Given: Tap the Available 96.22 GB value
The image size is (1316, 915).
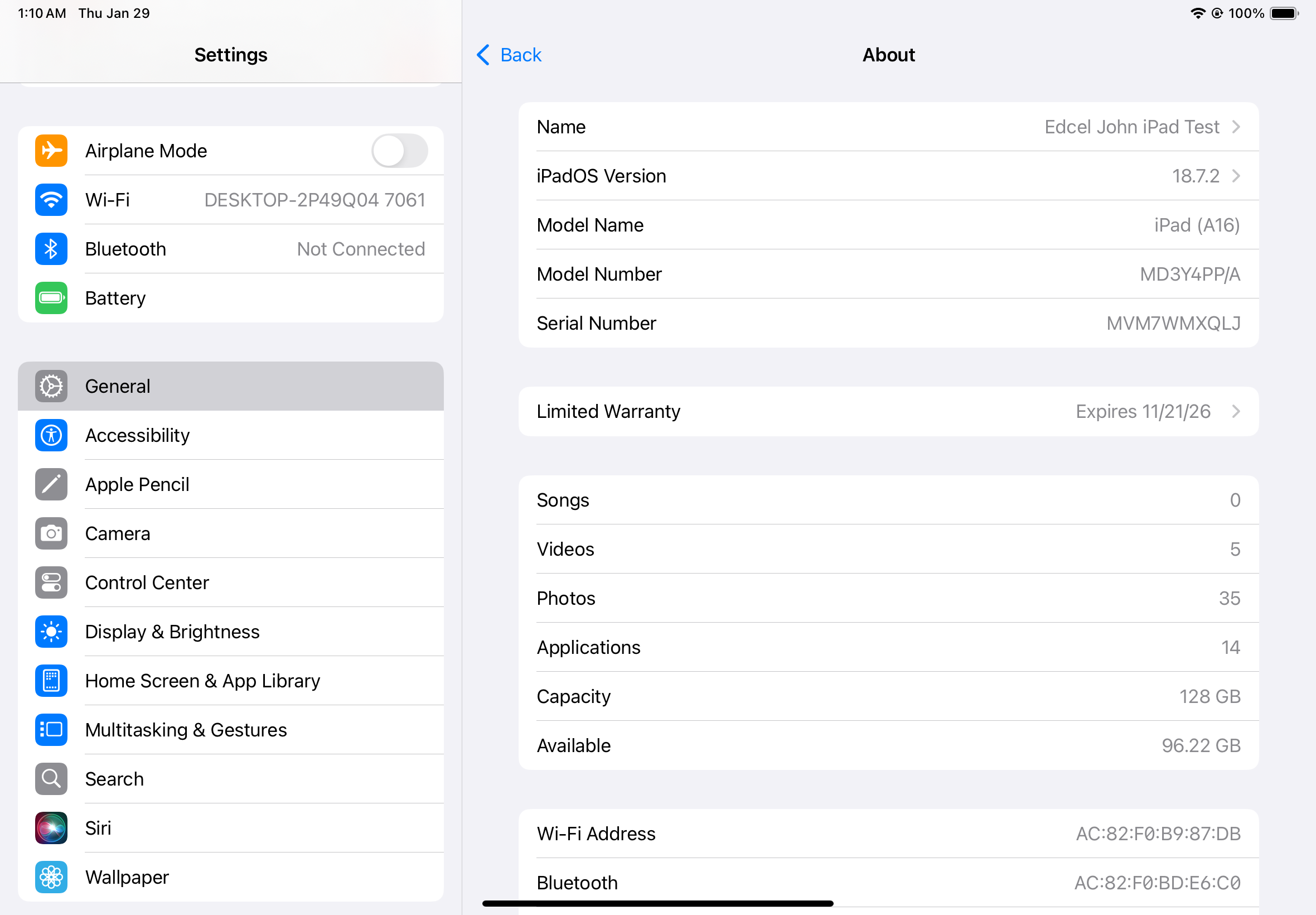Looking at the screenshot, I should tap(1201, 745).
